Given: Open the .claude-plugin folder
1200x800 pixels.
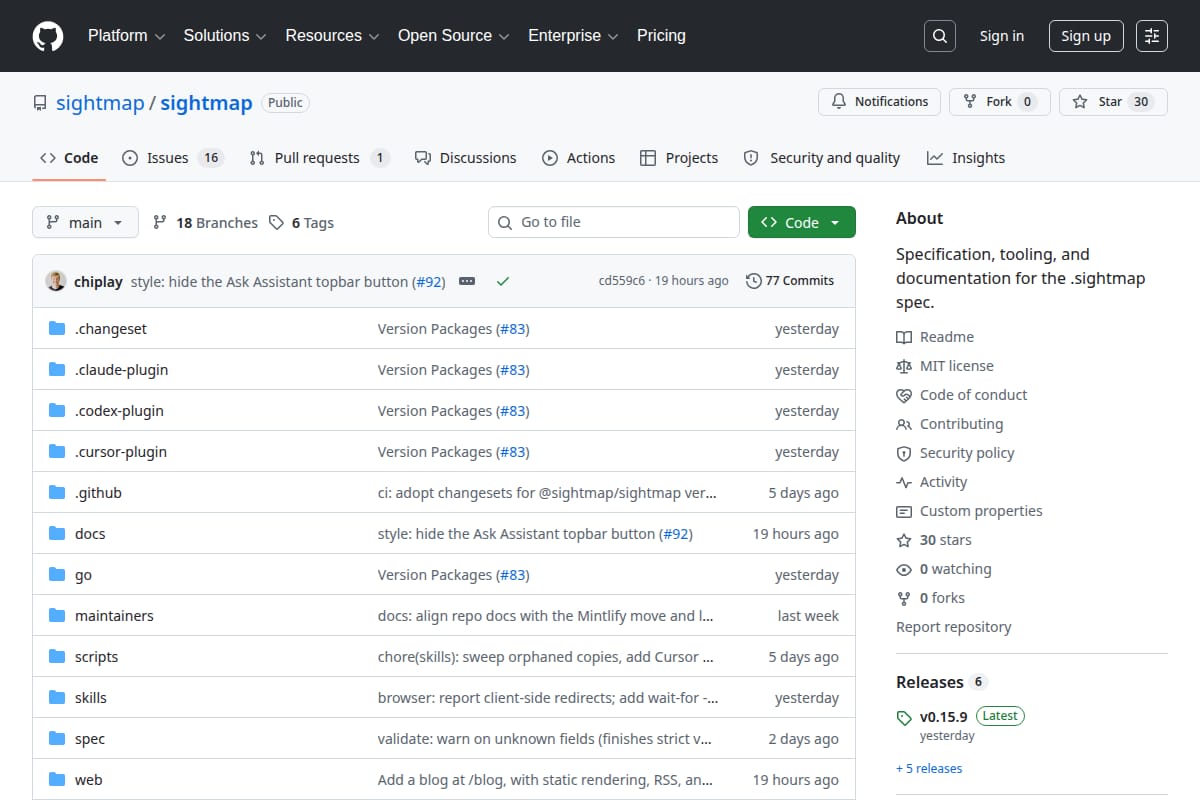Looking at the screenshot, I should click(x=121, y=370).
